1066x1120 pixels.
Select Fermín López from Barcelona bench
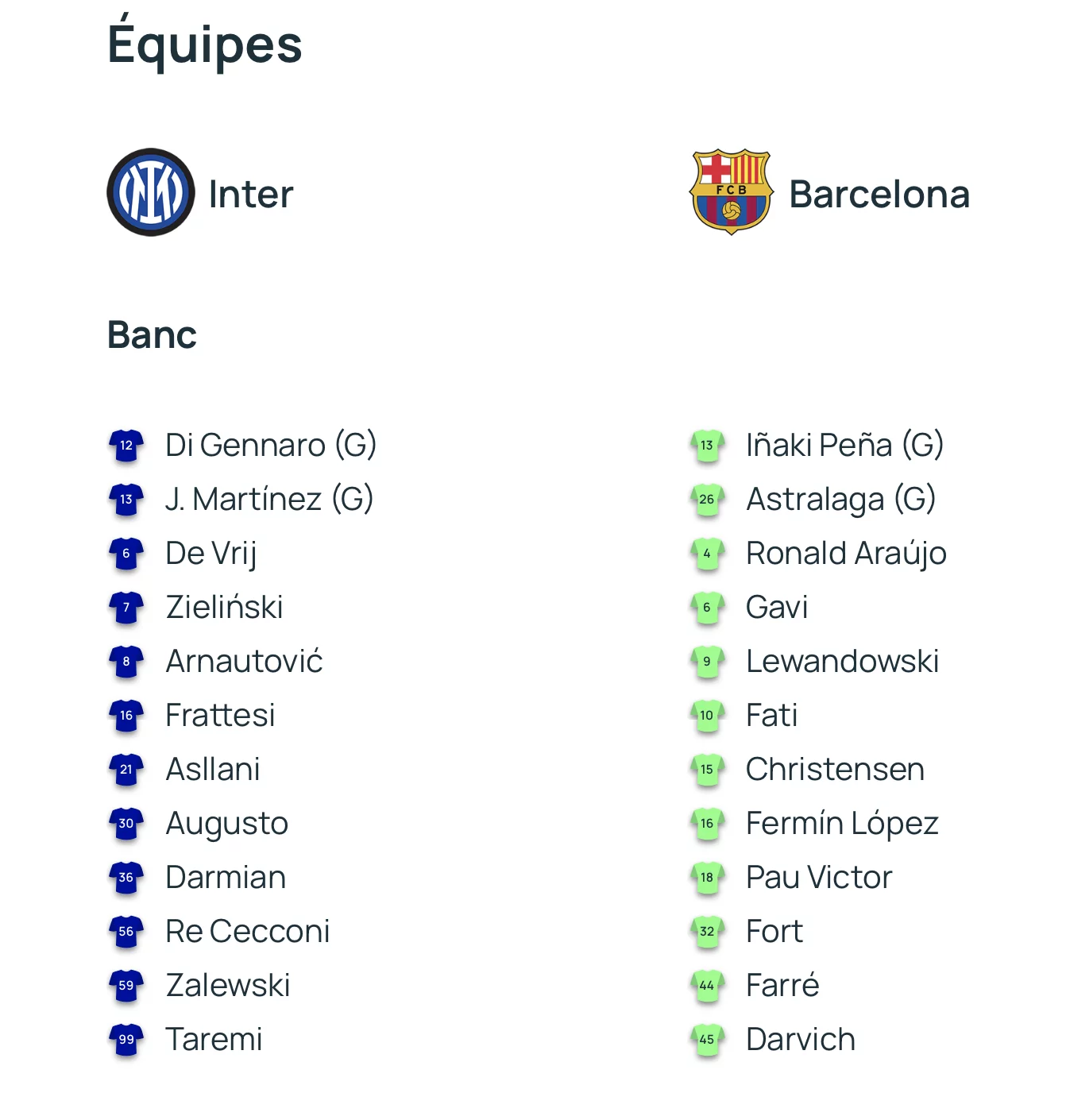(x=843, y=824)
